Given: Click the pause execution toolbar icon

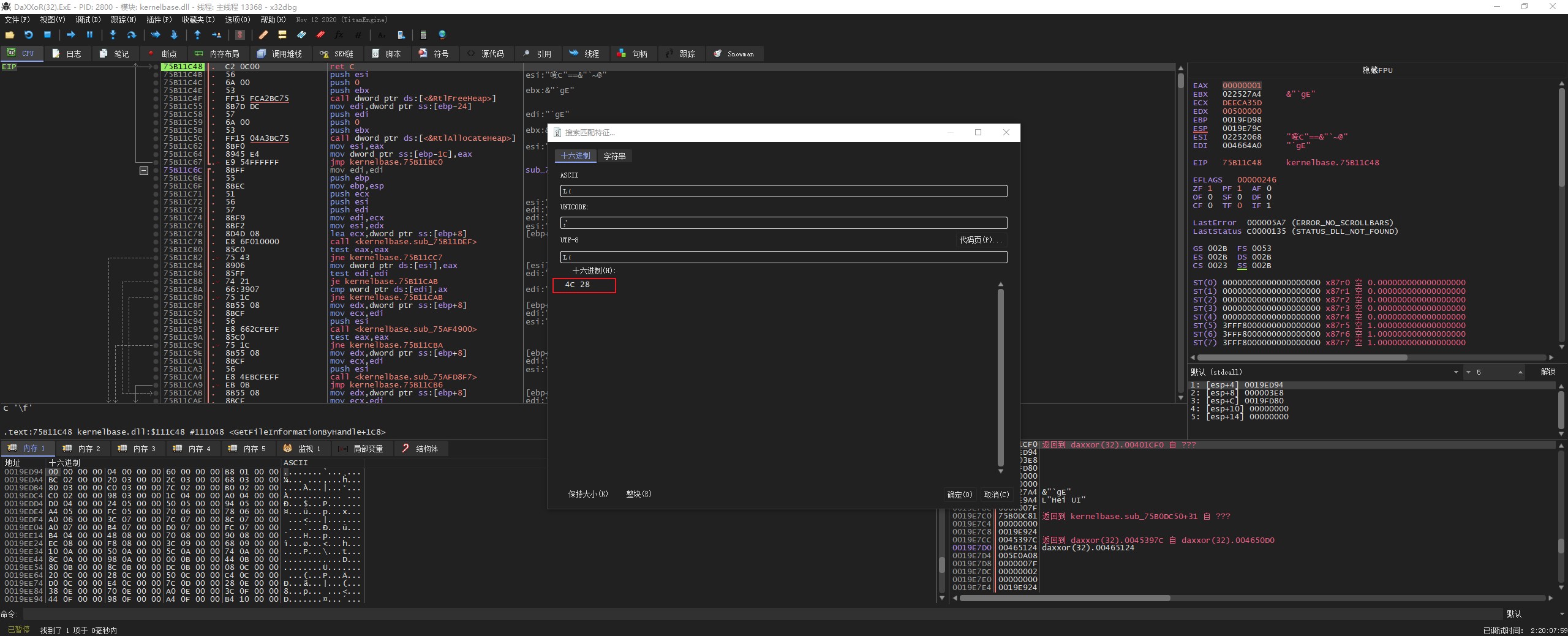Looking at the screenshot, I should 89,35.
